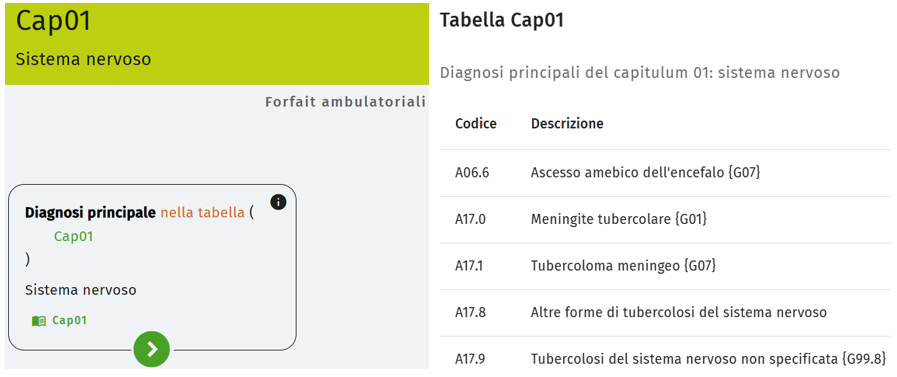Click the green arrow circle button

[x=152, y=349]
